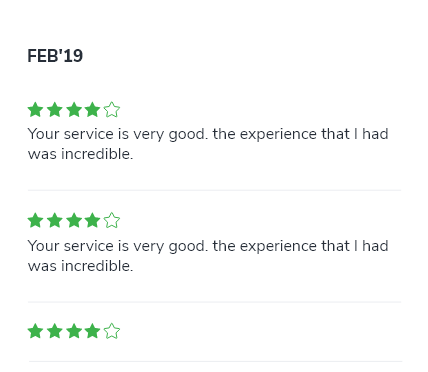Click the second star of the third review
This screenshot has width=428, height=372.
tap(55, 331)
